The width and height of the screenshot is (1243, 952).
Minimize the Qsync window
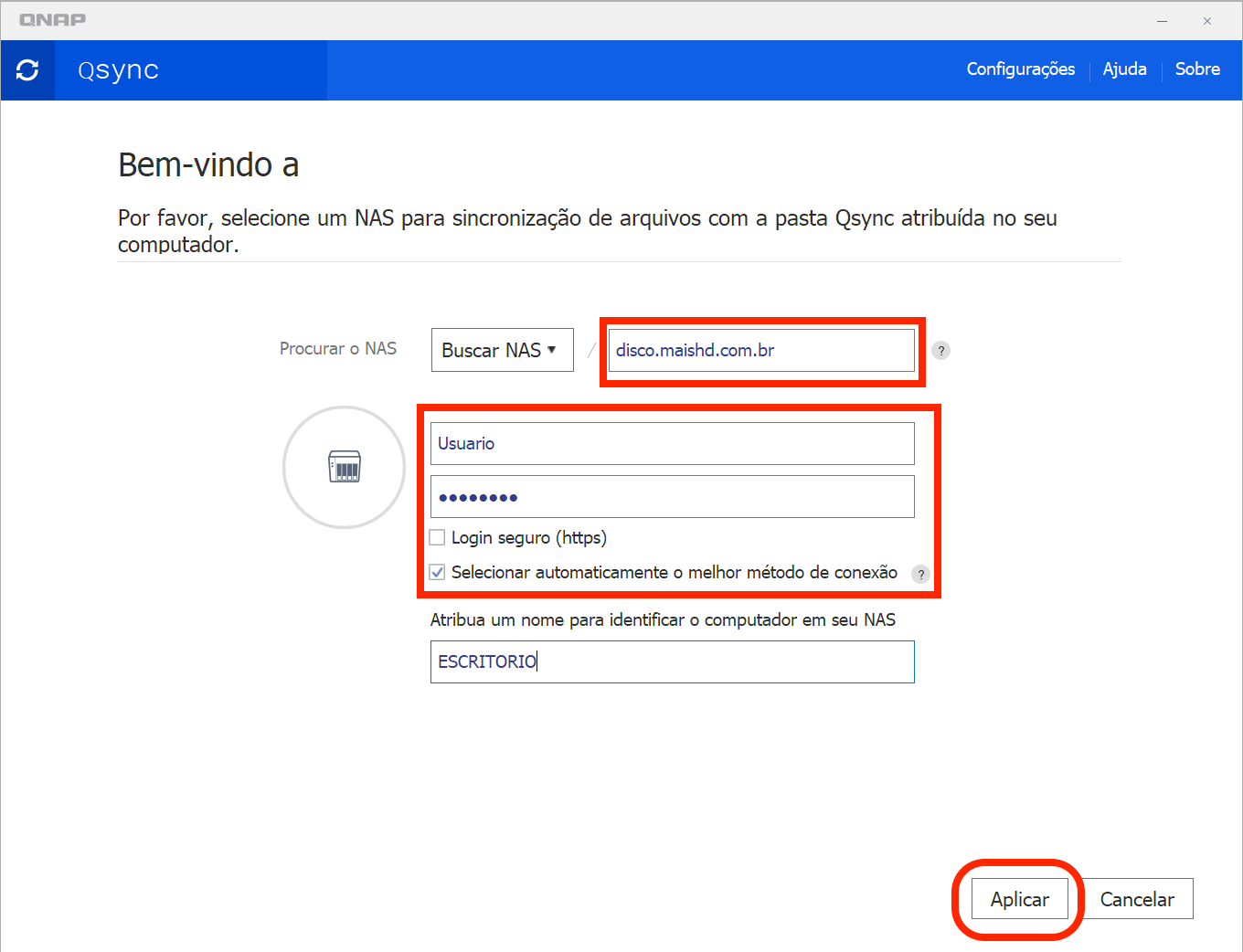point(1162,21)
